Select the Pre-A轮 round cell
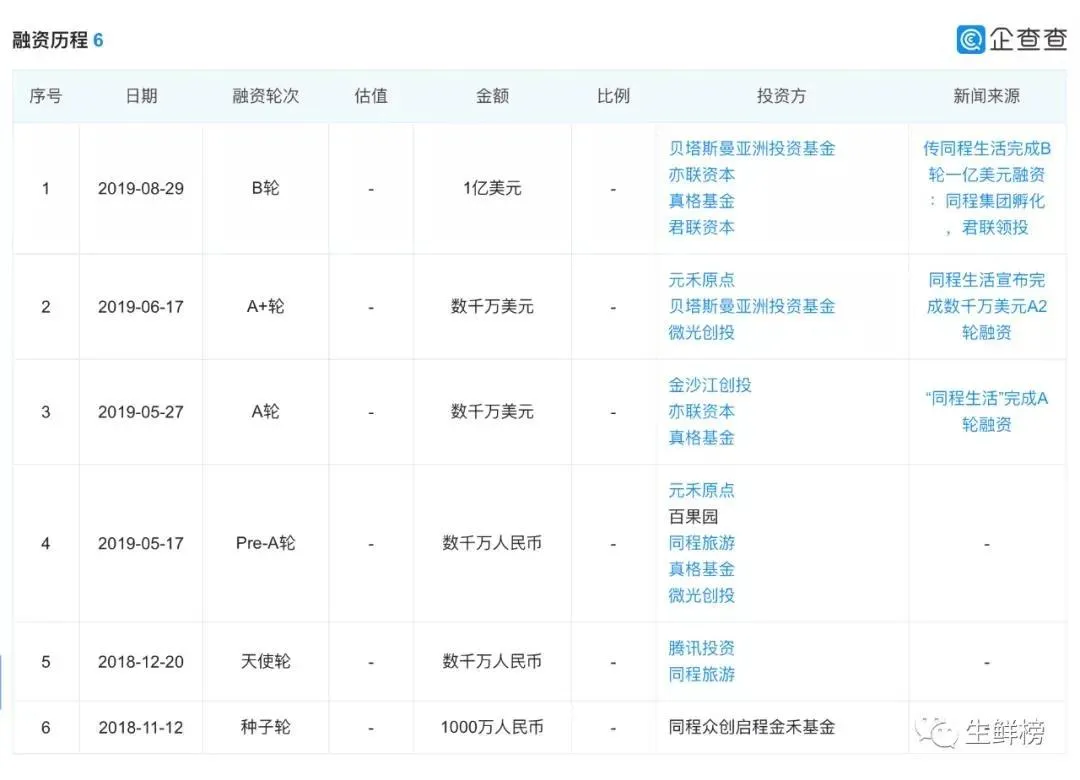 pyautogui.click(x=265, y=543)
